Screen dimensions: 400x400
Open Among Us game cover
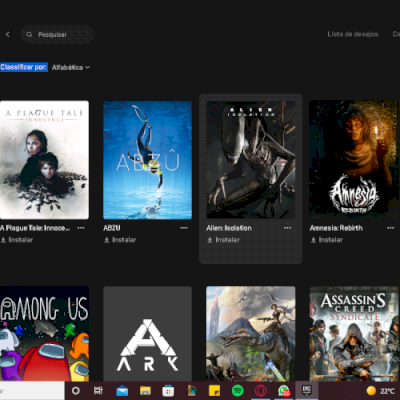pos(44,334)
